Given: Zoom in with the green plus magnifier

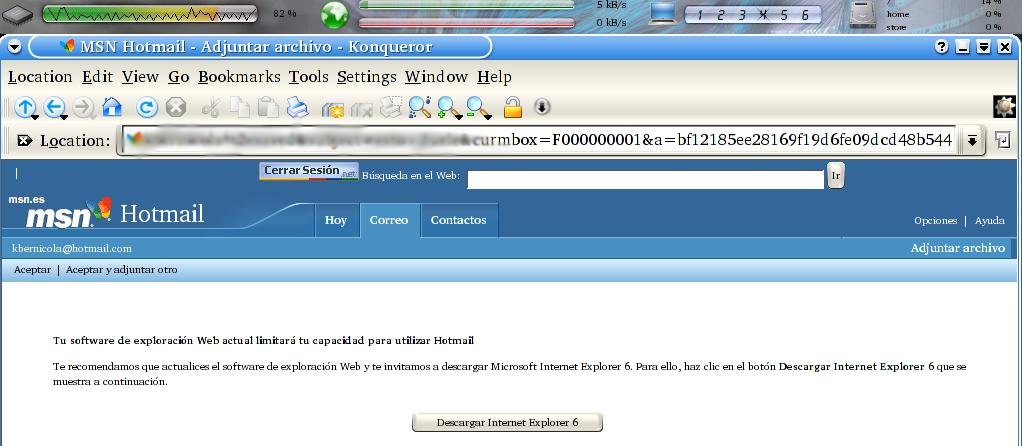Looking at the screenshot, I should (448, 107).
